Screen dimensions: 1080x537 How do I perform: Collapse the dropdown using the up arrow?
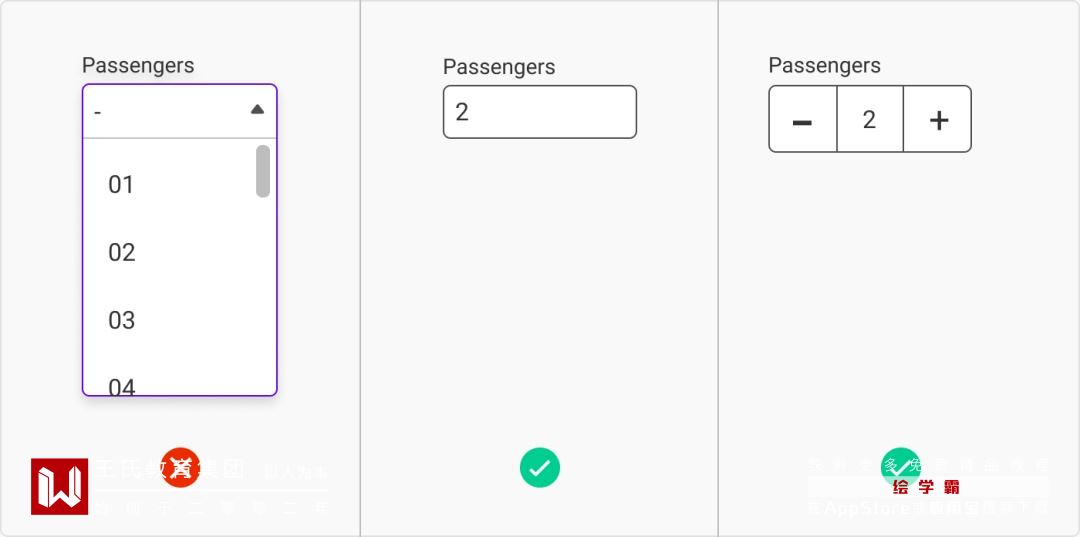(257, 110)
